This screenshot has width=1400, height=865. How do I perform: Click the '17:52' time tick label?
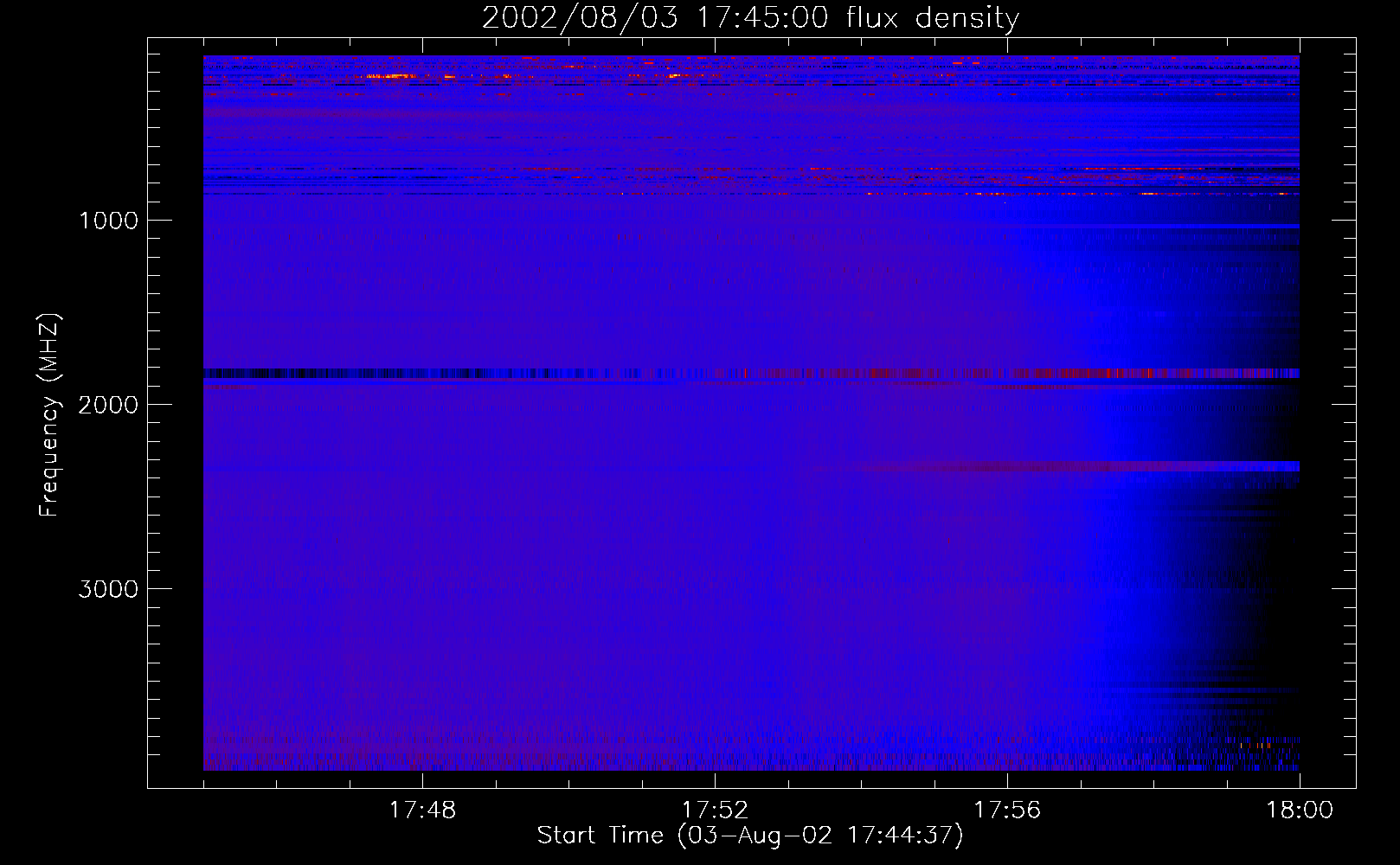715,811
